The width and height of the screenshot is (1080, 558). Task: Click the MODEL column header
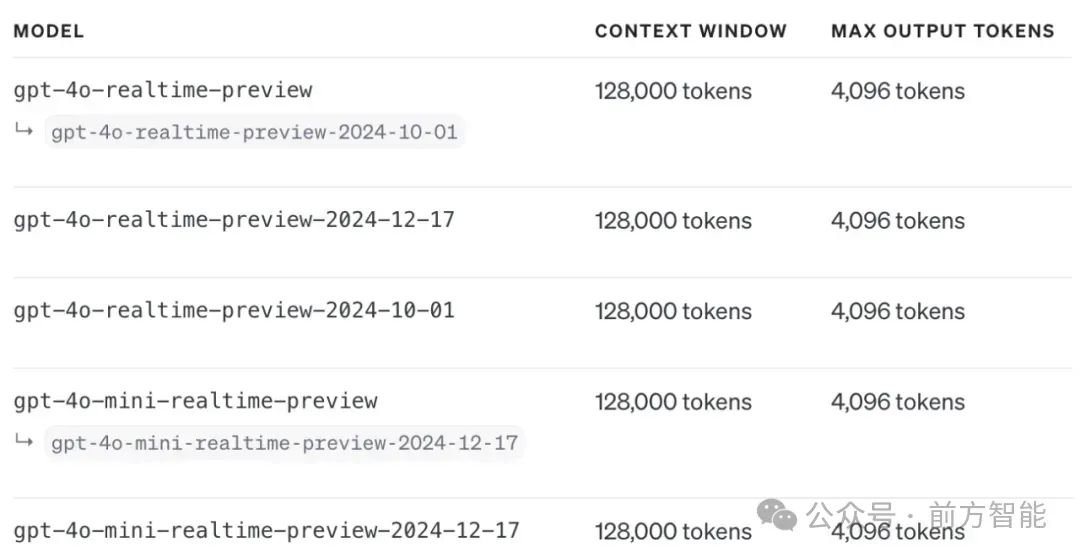coord(48,31)
